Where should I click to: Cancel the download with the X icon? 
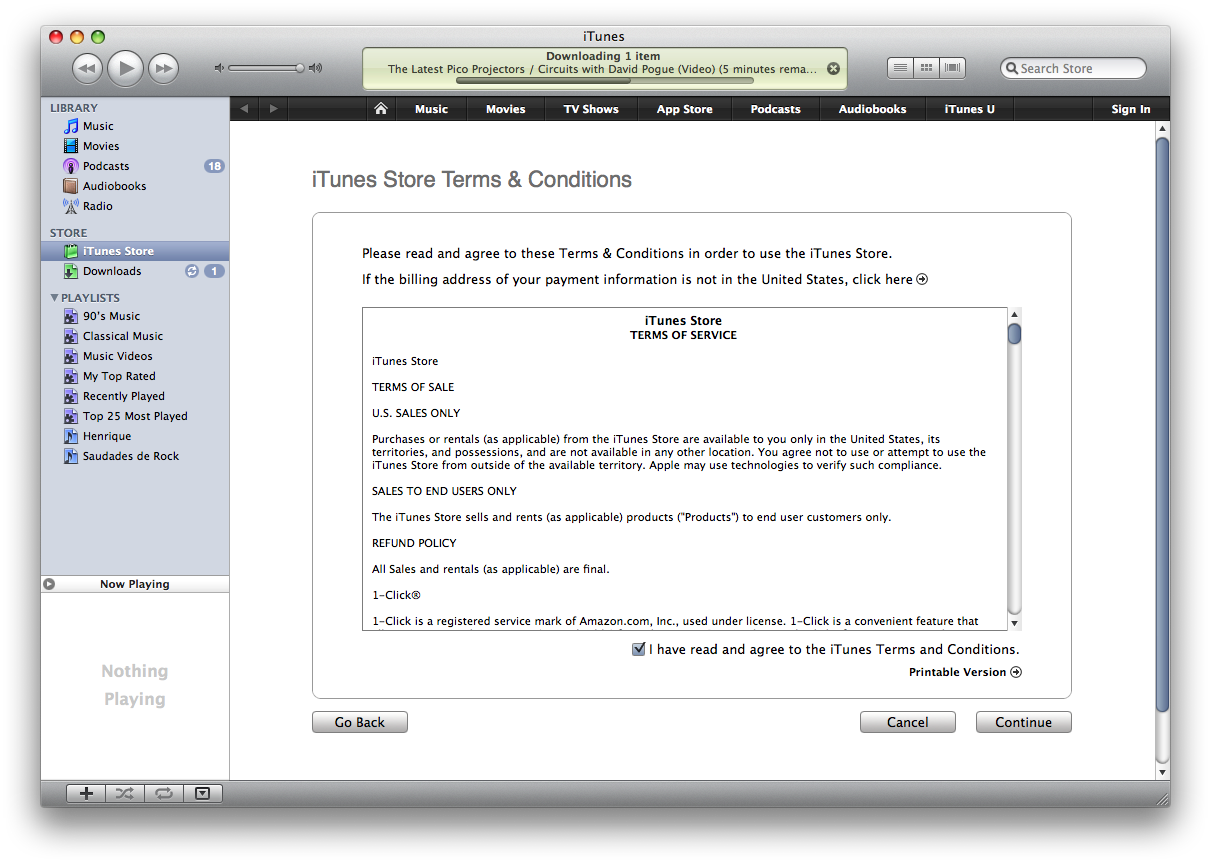(833, 69)
